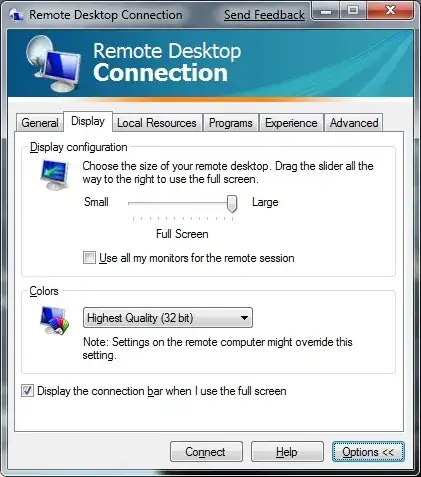Open the Local Resources tab
421x477 pixels.
[x=157, y=123]
